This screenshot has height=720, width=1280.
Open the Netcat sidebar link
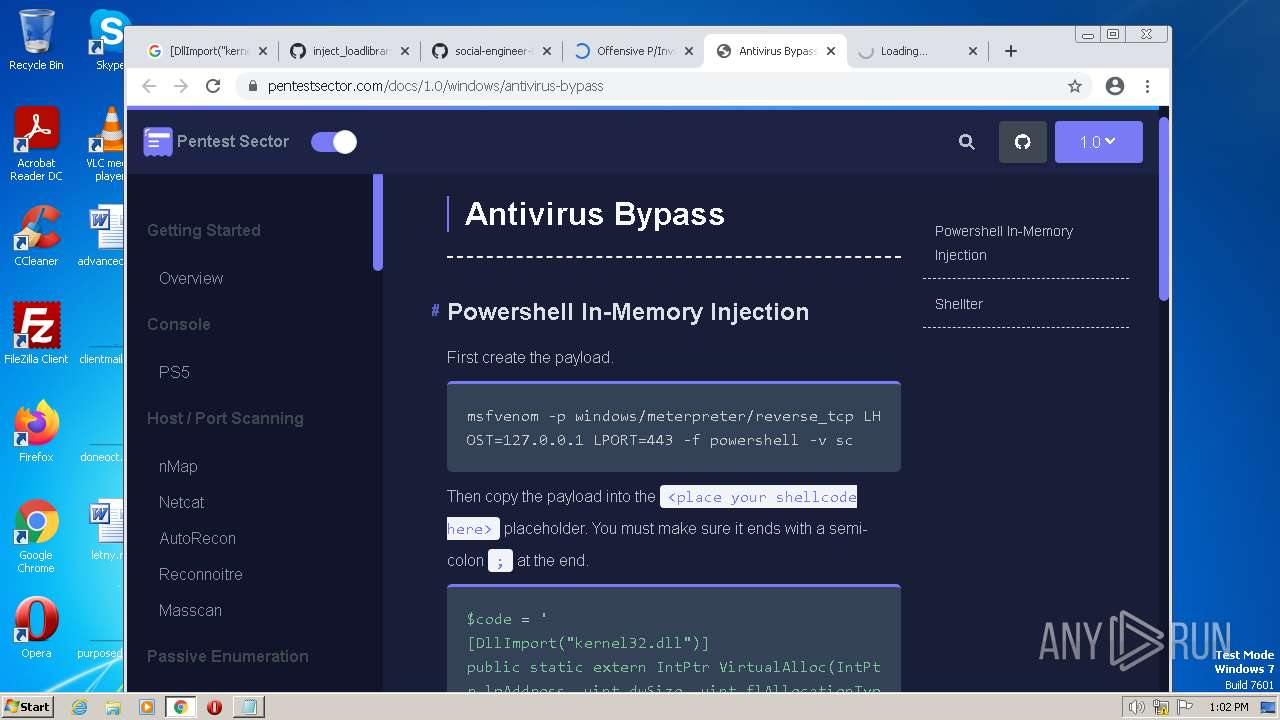point(181,502)
